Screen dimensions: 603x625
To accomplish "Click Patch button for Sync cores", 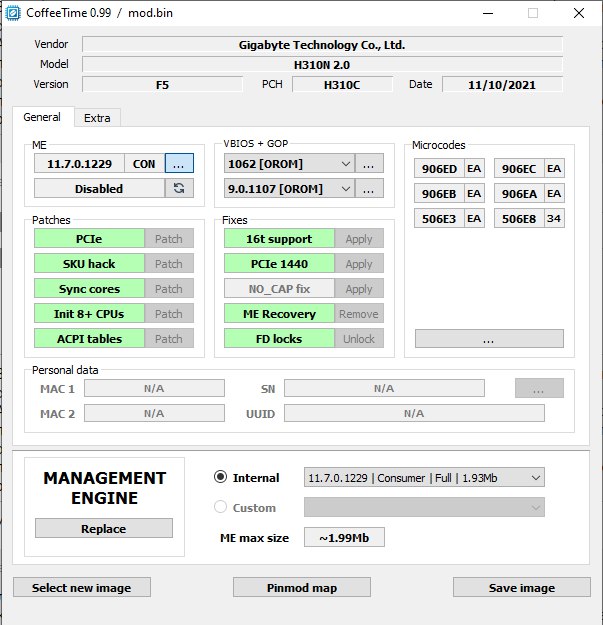I will (x=169, y=289).
